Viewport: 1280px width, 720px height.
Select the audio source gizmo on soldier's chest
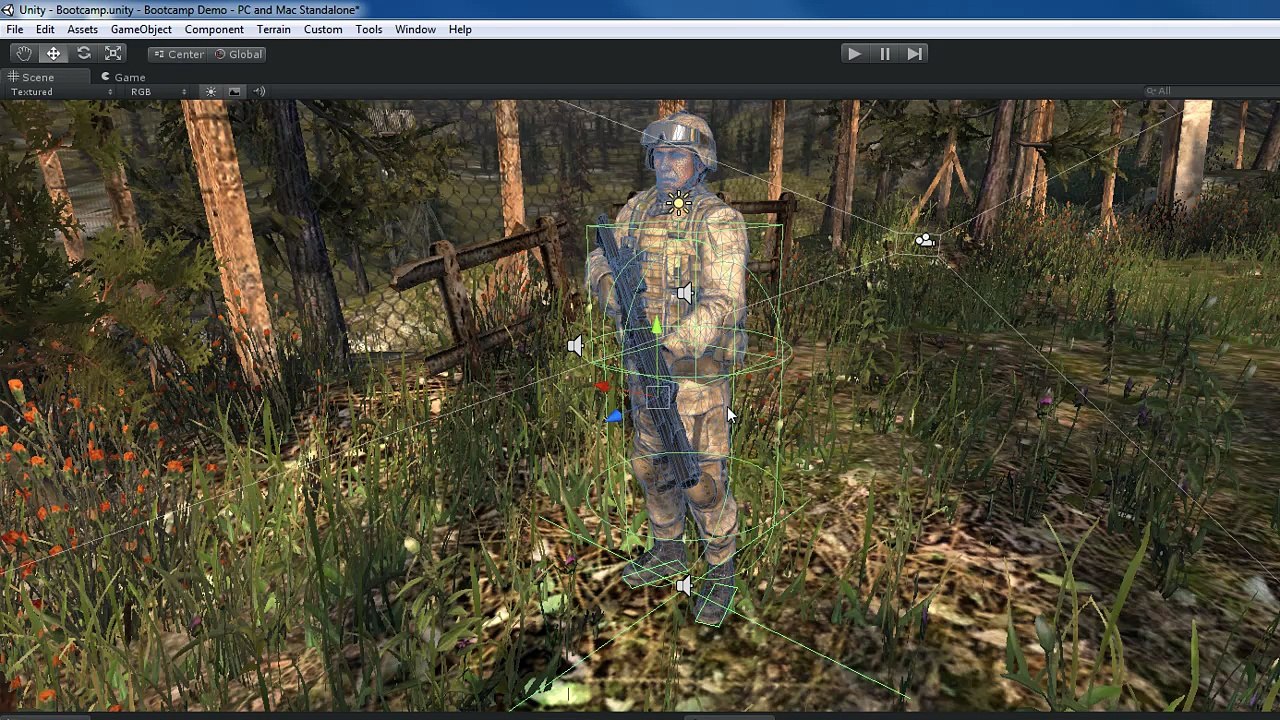(685, 293)
